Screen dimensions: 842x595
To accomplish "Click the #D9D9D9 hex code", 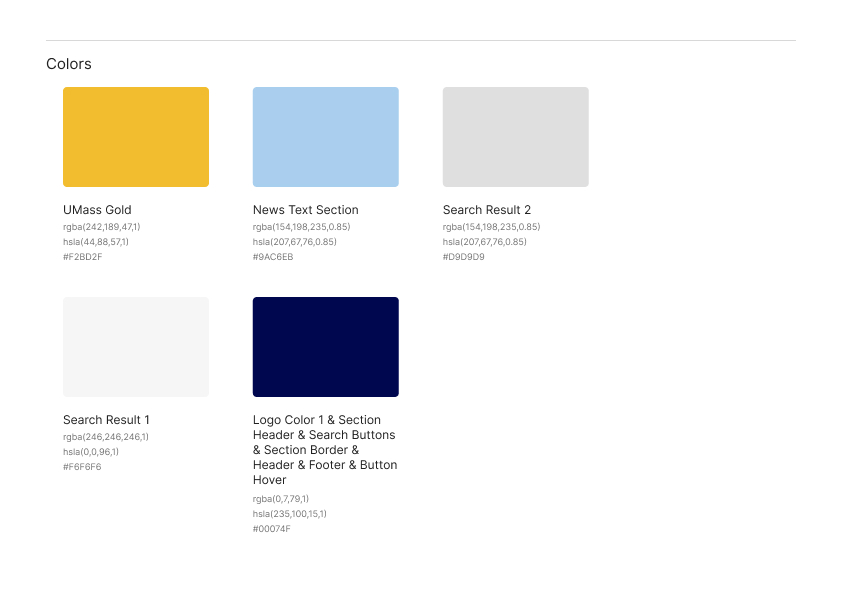I will tap(463, 257).
